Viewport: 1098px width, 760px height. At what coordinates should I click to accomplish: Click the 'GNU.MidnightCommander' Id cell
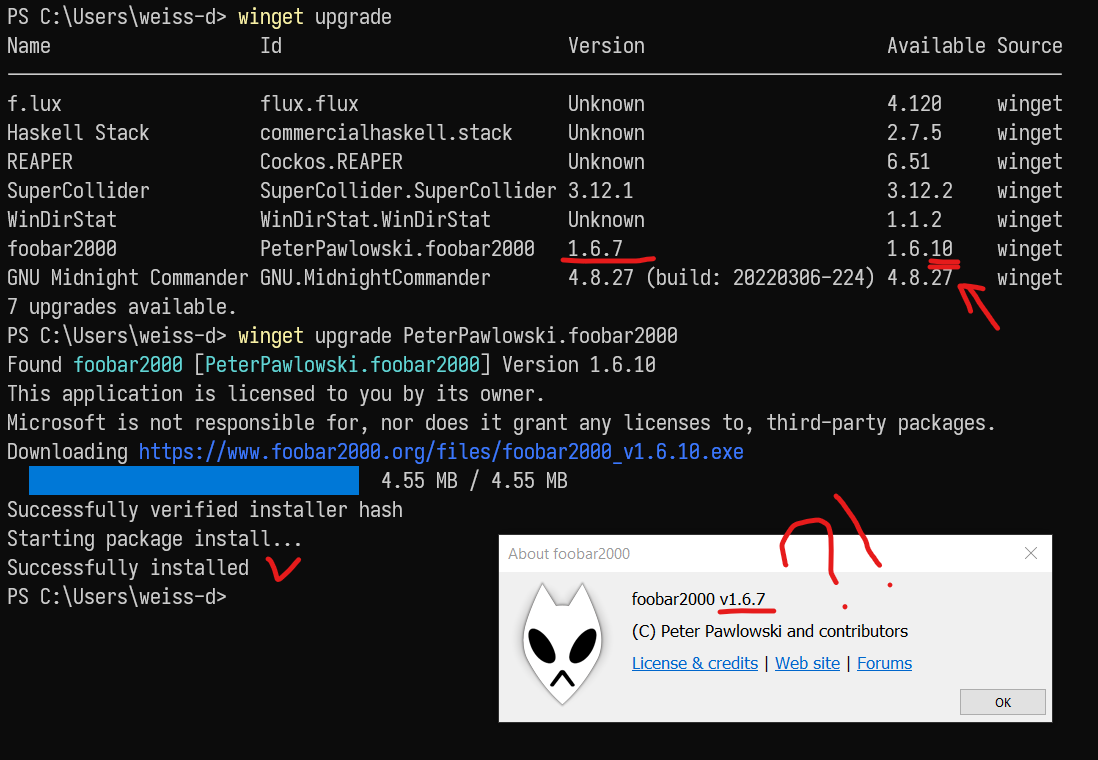tap(375, 278)
